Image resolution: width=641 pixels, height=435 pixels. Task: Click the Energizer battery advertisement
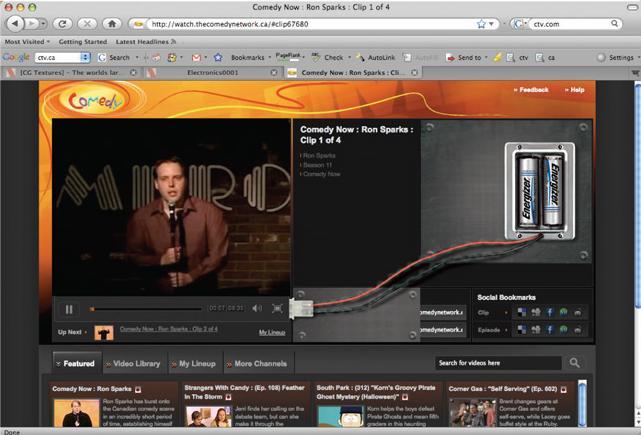[539, 191]
